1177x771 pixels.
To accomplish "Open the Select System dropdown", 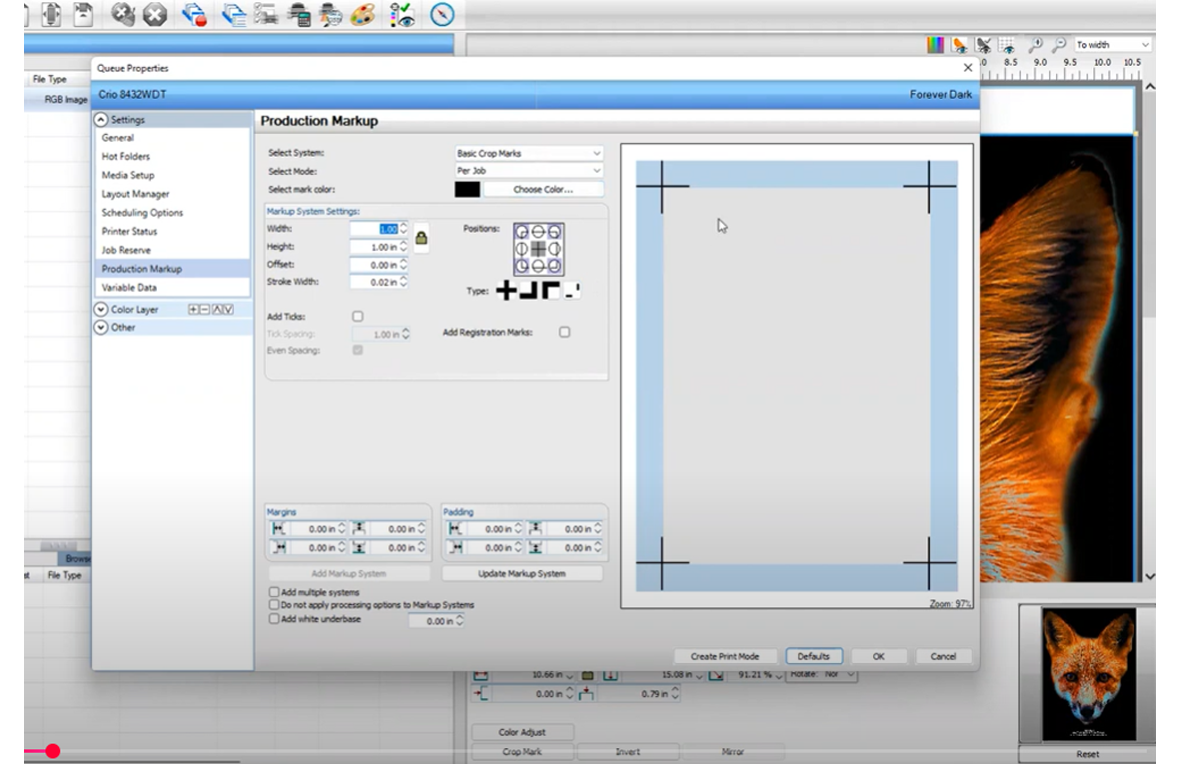I will 529,153.
